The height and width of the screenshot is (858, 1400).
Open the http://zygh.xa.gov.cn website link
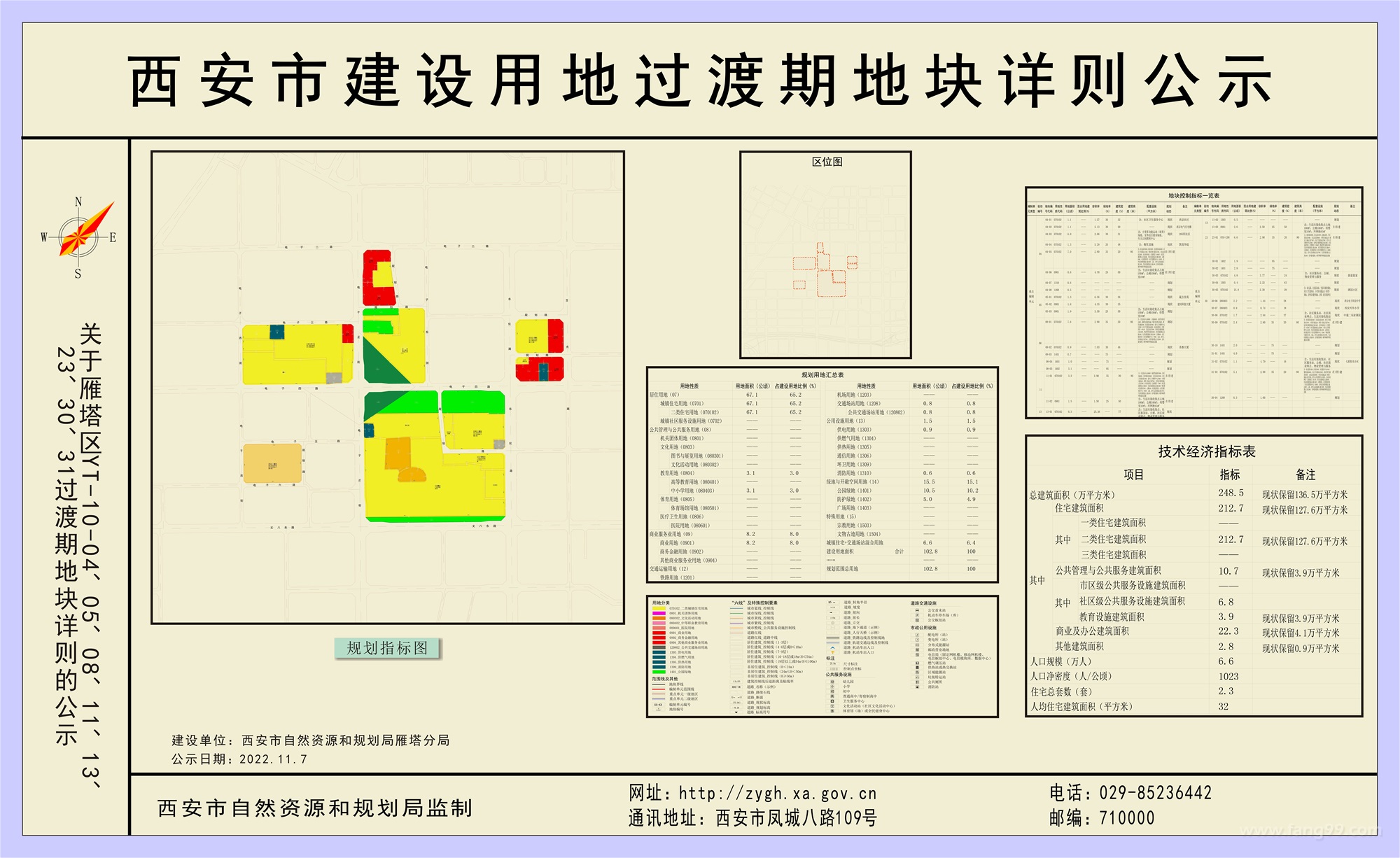tap(777, 793)
